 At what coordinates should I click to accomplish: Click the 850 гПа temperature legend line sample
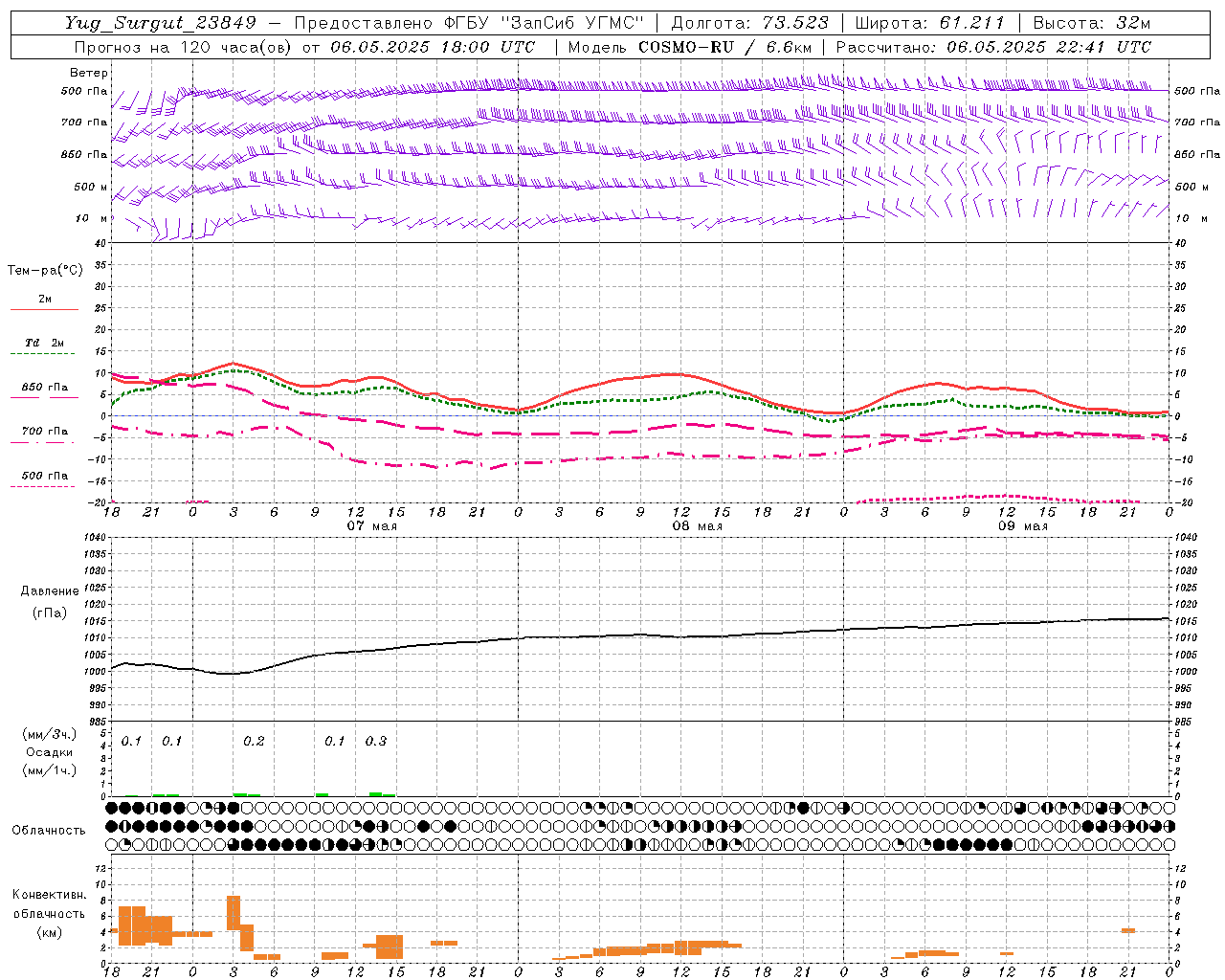point(42,398)
